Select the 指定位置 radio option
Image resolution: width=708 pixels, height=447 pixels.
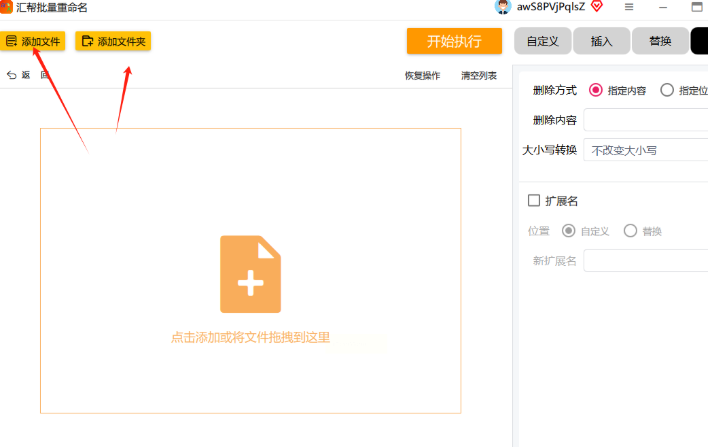[667, 90]
